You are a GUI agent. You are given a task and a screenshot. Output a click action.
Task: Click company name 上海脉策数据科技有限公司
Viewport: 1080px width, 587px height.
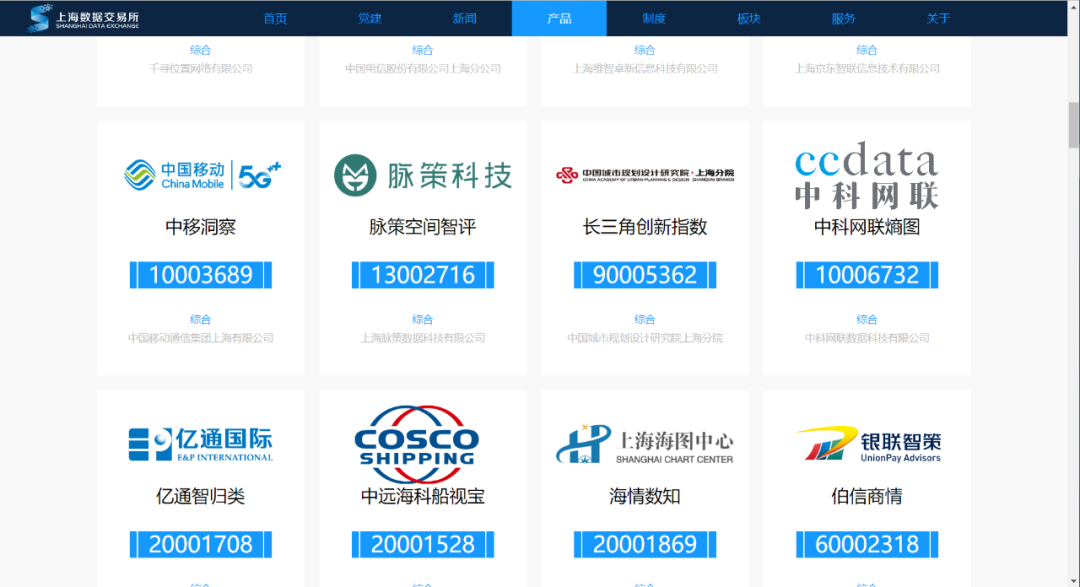[x=423, y=338]
